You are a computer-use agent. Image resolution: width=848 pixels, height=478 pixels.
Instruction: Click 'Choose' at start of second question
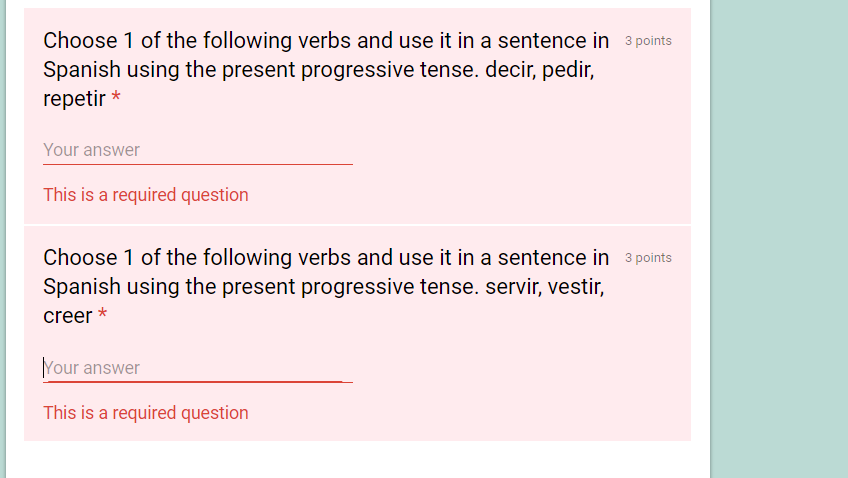(x=81, y=257)
